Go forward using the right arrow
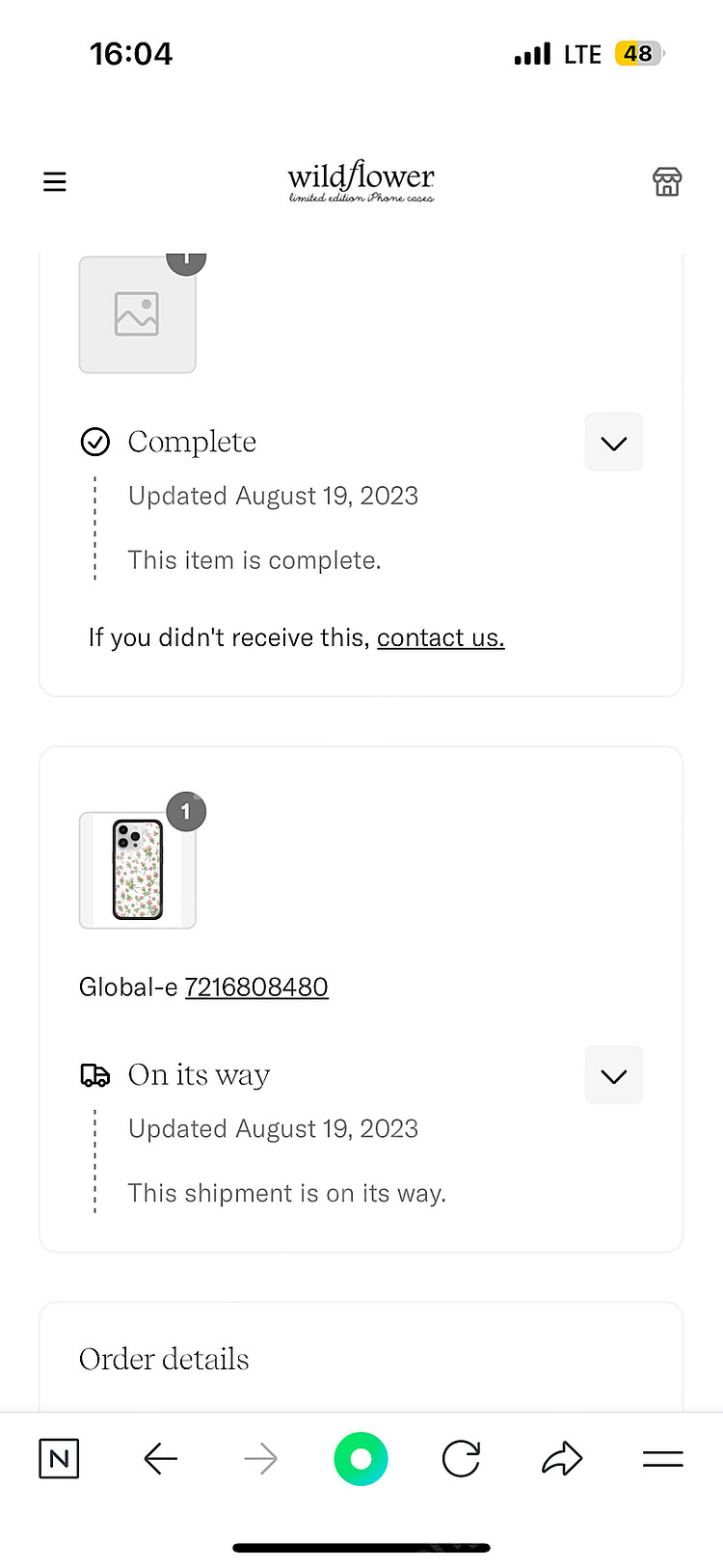 click(x=261, y=1459)
